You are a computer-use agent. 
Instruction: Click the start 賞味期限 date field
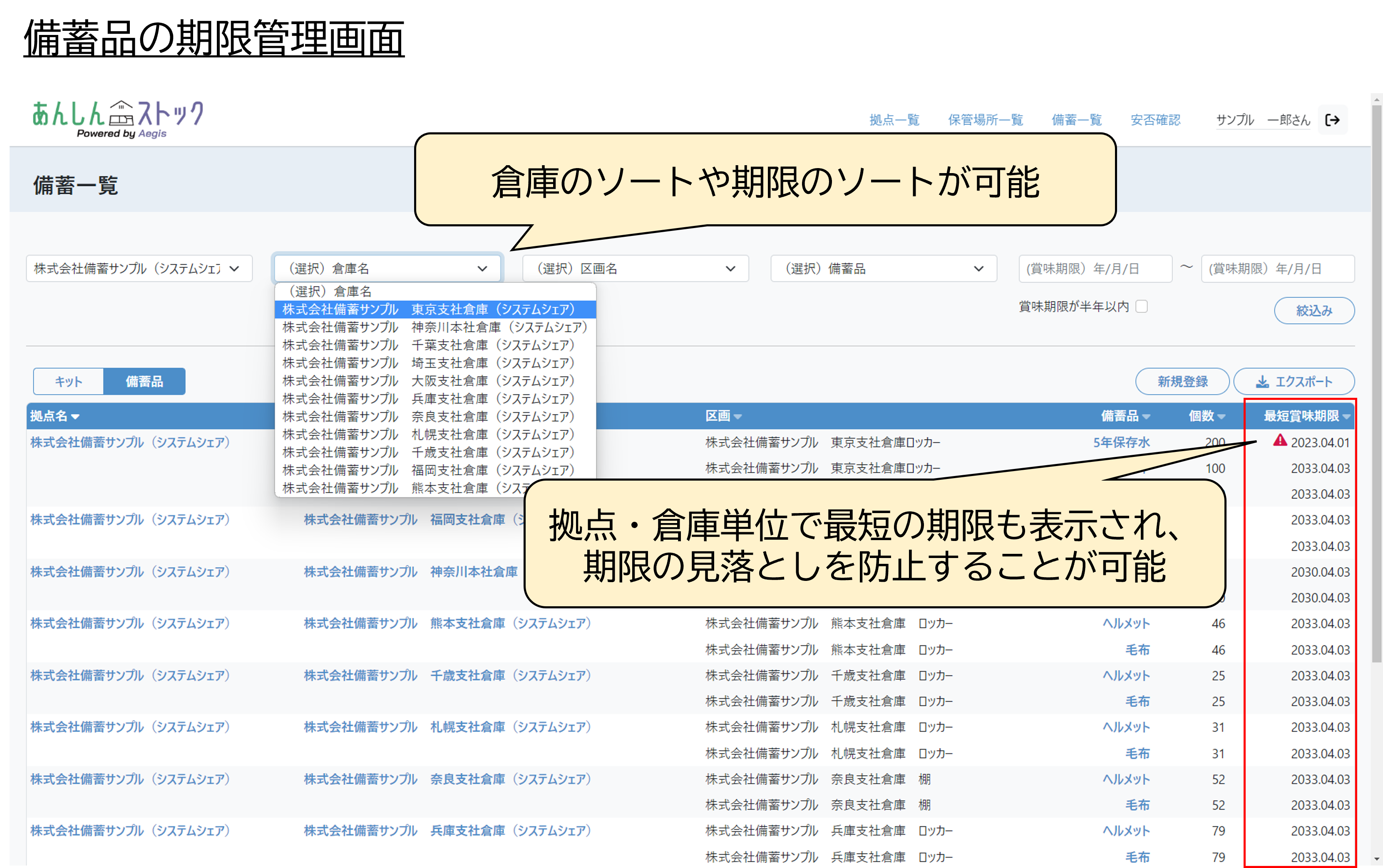click(1094, 269)
